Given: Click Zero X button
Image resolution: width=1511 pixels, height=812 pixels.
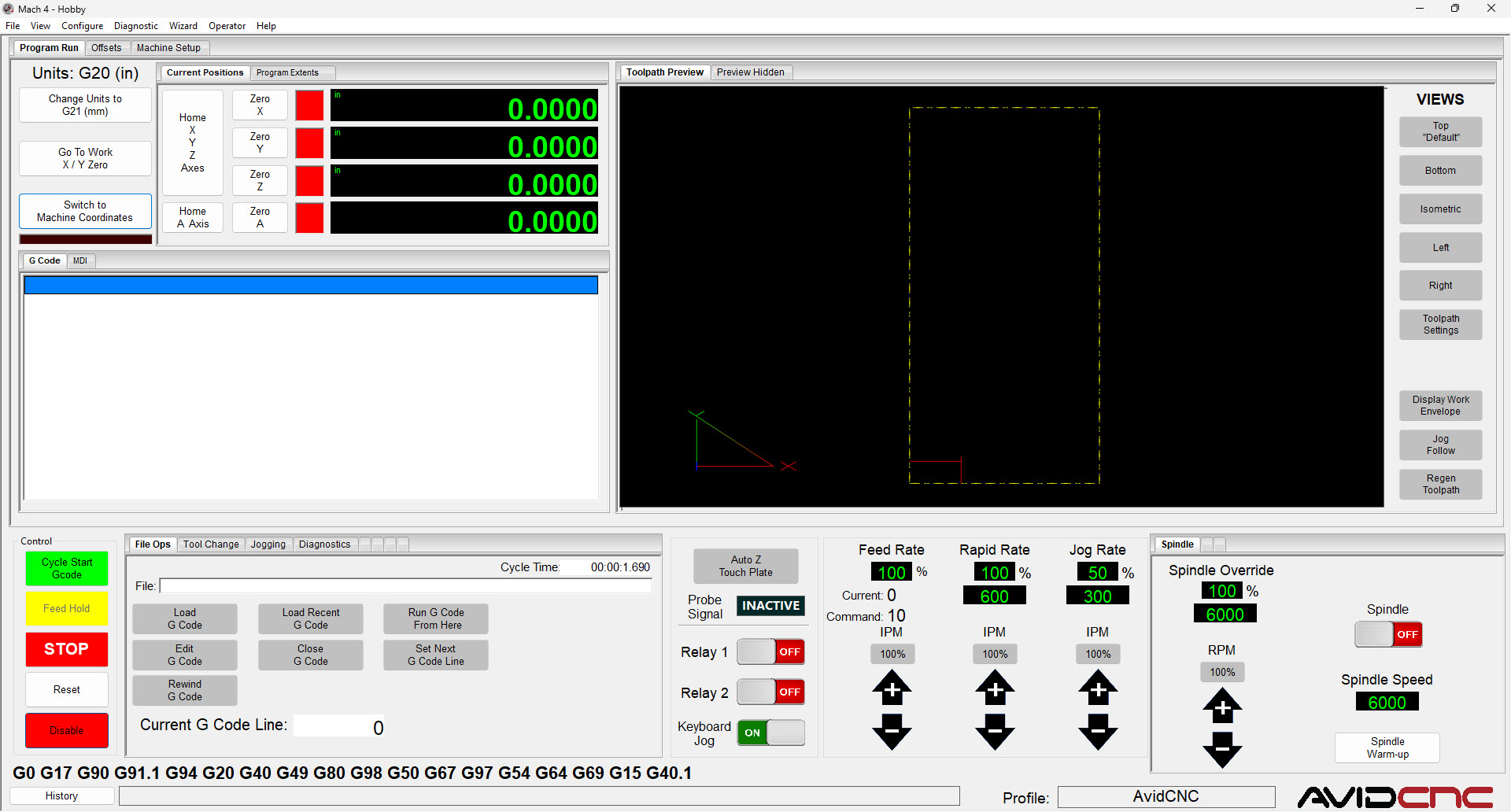Looking at the screenshot, I should point(260,105).
